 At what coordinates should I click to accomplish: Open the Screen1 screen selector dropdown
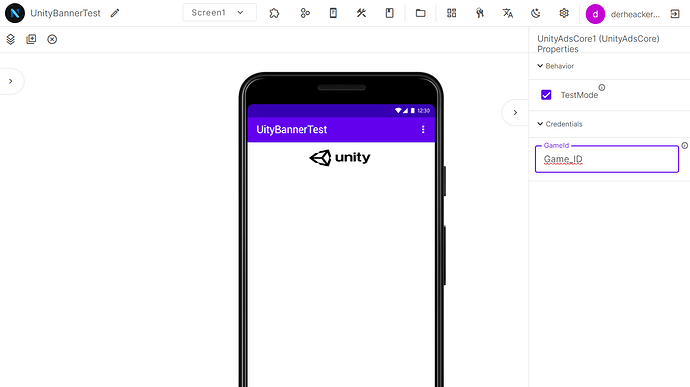[219, 13]
